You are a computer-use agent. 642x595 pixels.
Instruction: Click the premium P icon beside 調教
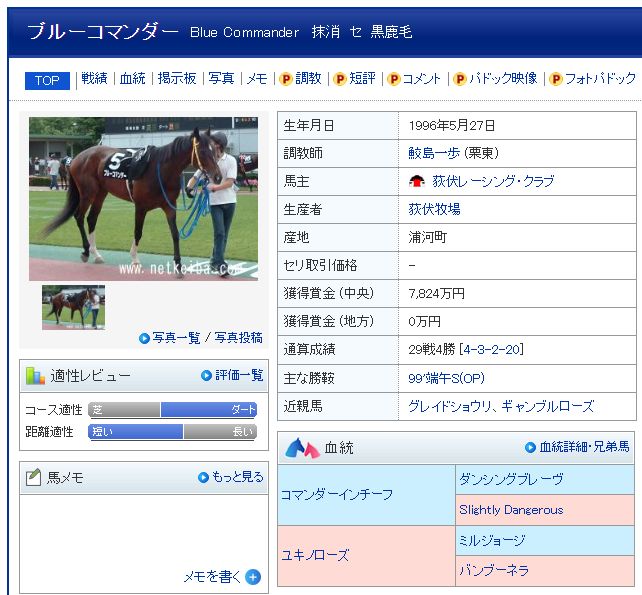pyautogui.click(x=286, y=79)
